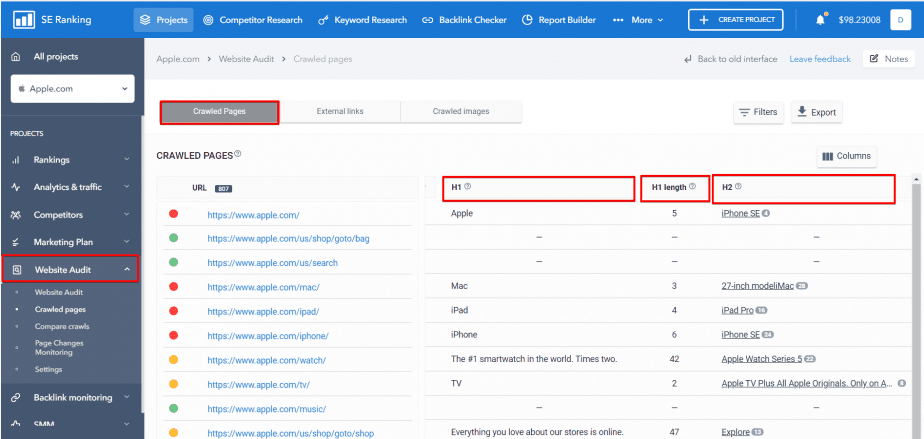Select Website Audit sidebar sub-item
This screenshot has height=439, width=924.
(x=59, y=292)
